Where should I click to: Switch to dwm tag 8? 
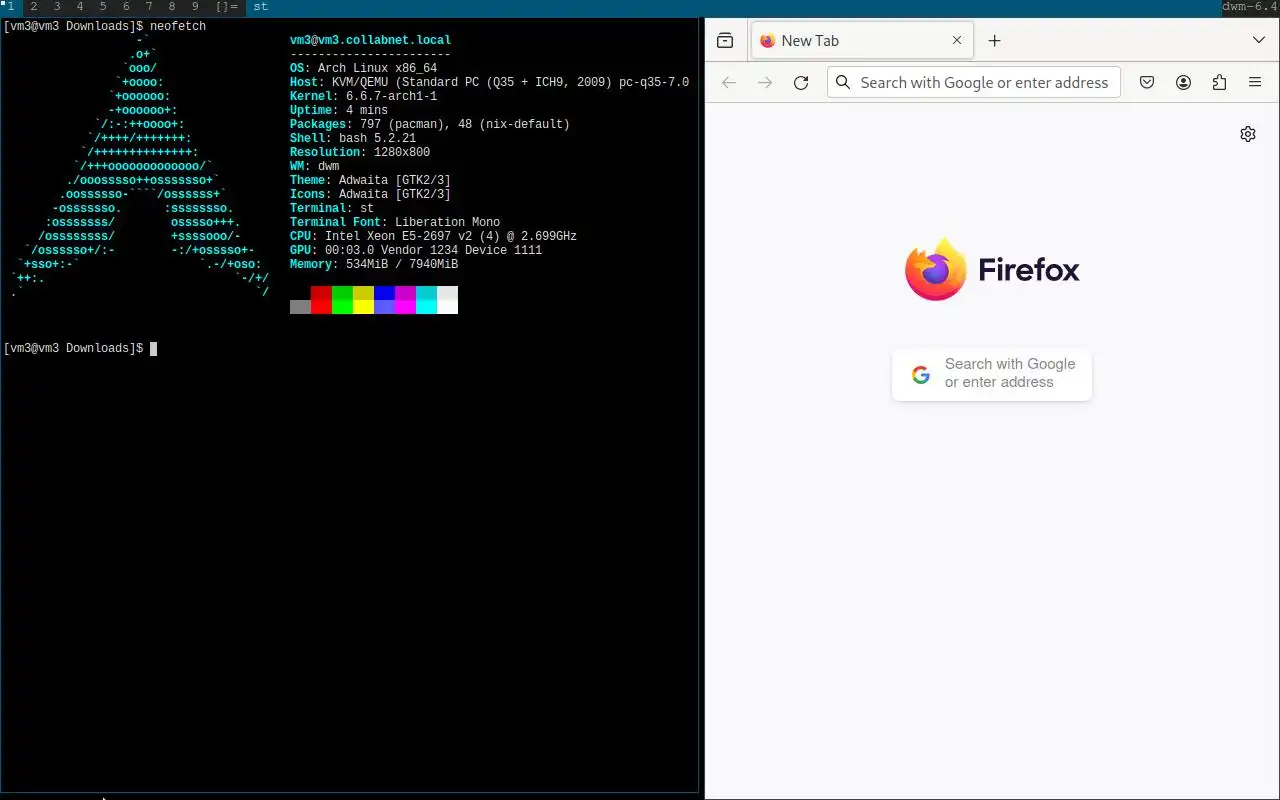coord(172,7)
